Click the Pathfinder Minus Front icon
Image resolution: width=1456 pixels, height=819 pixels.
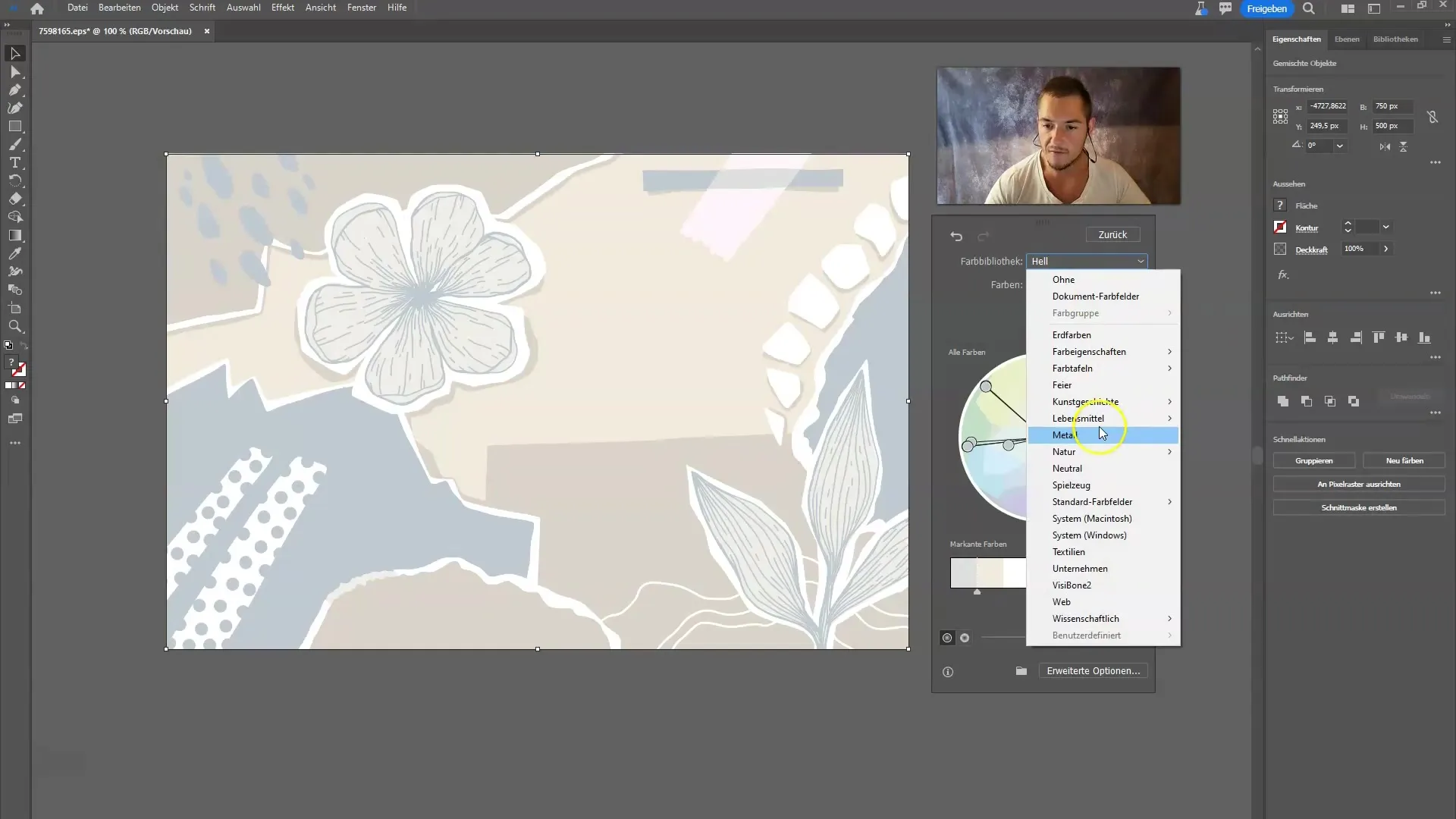point(1307,401)
